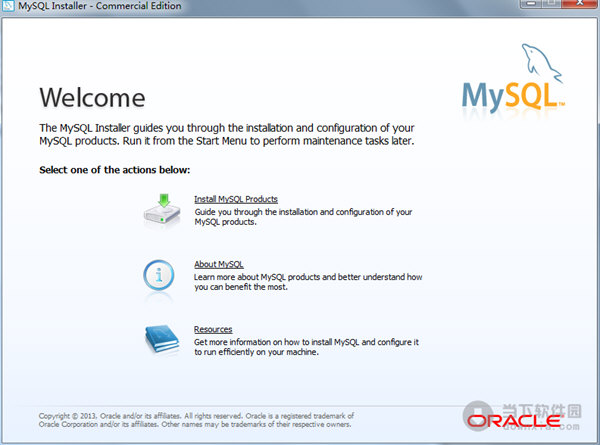Click the blue books Resources icon
Image resolution: width=600 pixels, height=445 pixels.
(x=162, y=339)
